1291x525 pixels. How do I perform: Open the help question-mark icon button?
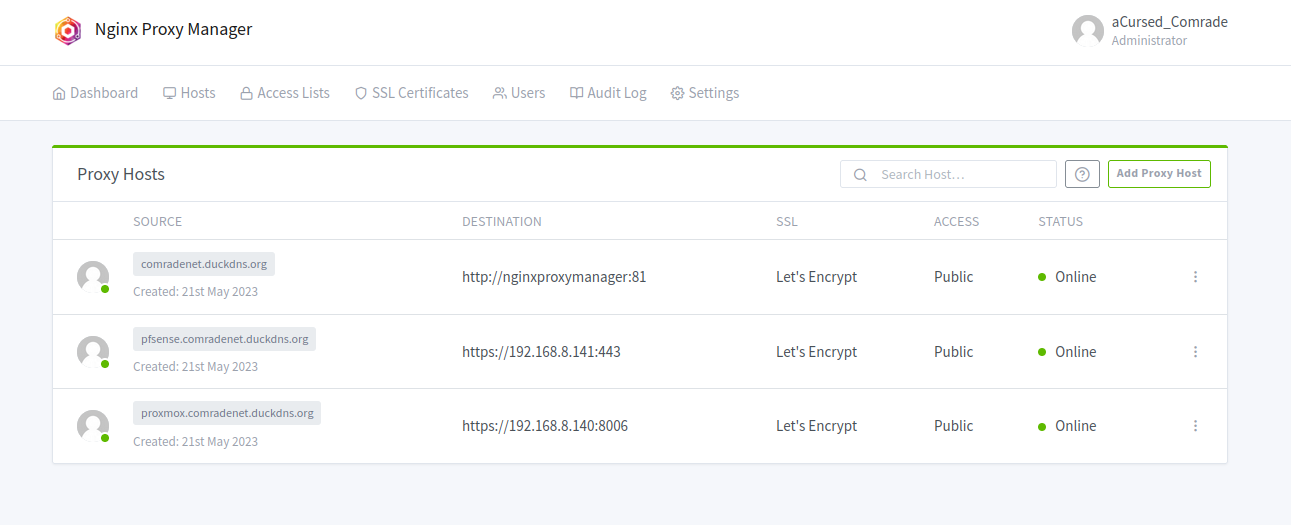(1082, 174)
